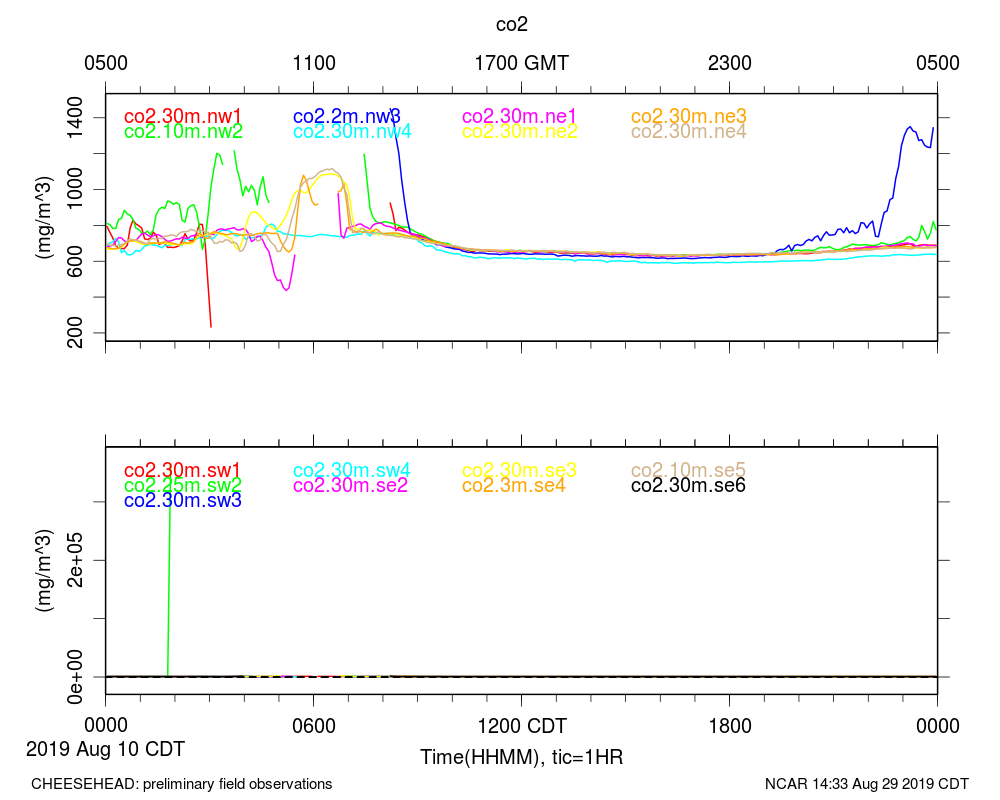Select legend label co2.10m.se5
1000x800 pixels.
coord(688,470)
